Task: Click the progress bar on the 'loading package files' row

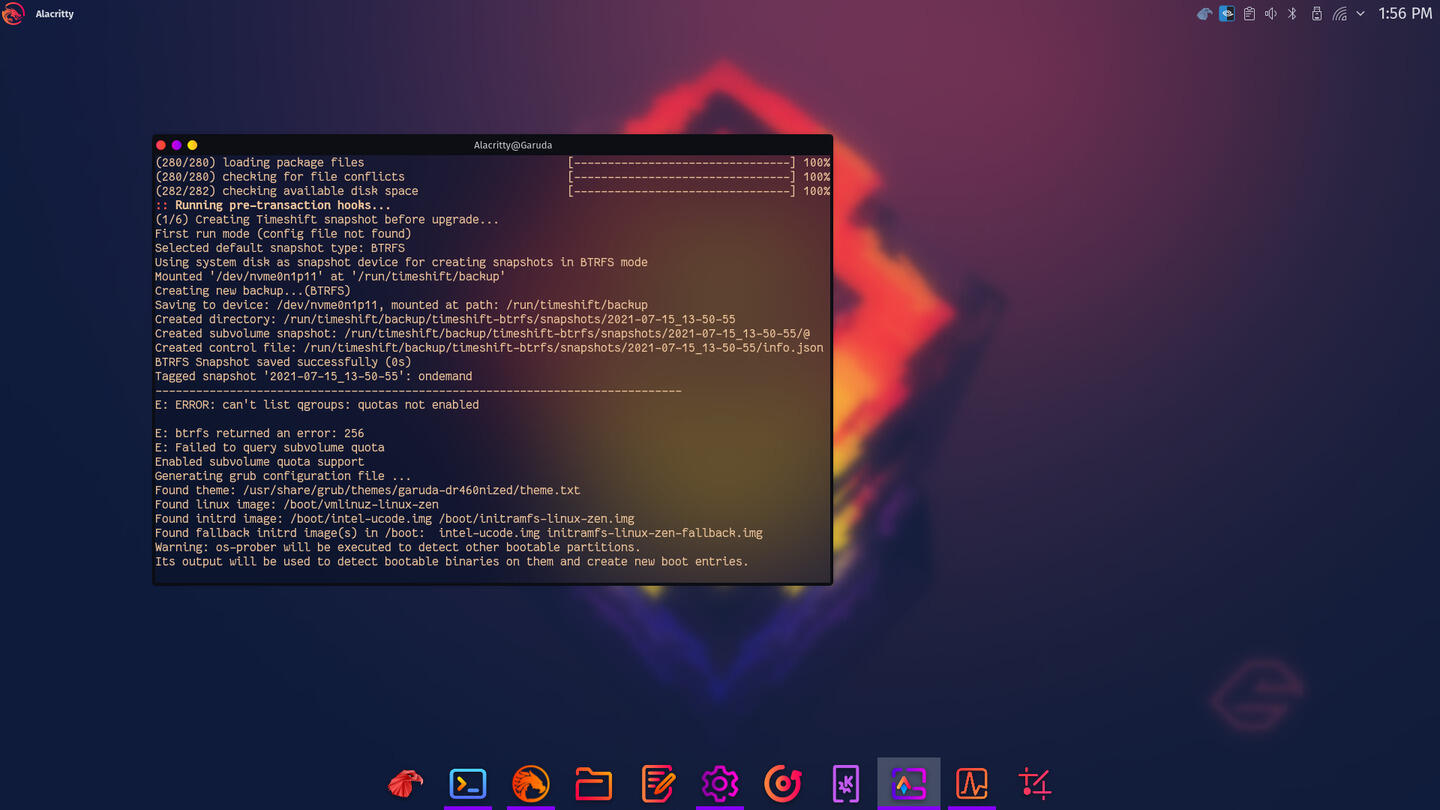Action: [x=682, y=162]
